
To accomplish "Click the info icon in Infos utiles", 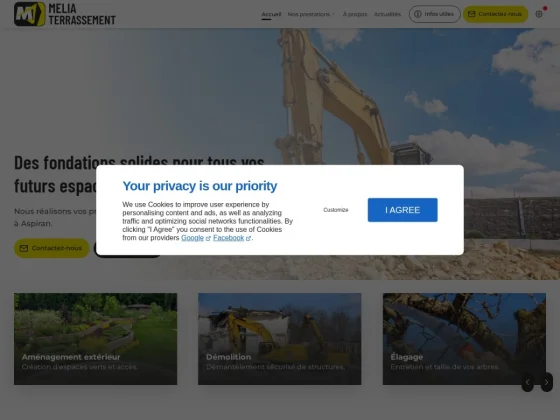I will pyautogui.click(x=418, y=14).
